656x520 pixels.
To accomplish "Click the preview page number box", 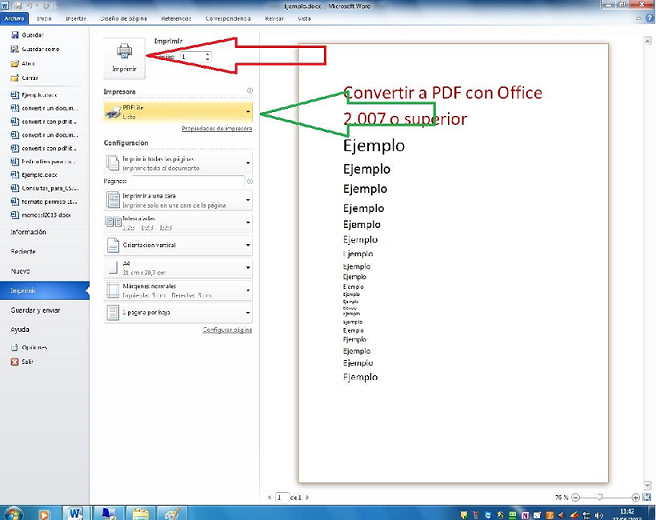I will [x=282, y=497].
